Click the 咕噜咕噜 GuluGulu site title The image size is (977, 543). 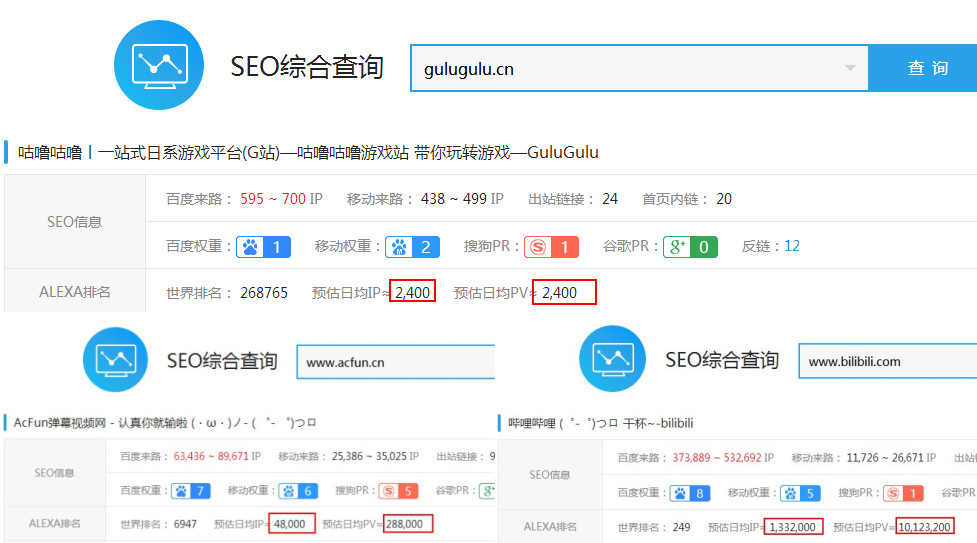[308, 152]
